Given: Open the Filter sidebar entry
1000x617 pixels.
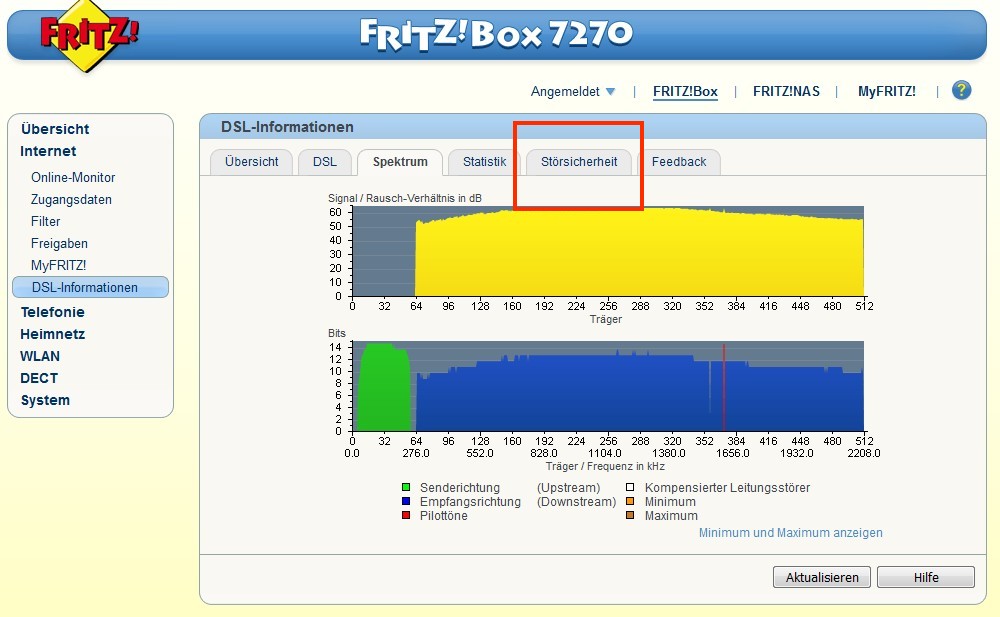Looking at the screenshot, I should [45, 221].
